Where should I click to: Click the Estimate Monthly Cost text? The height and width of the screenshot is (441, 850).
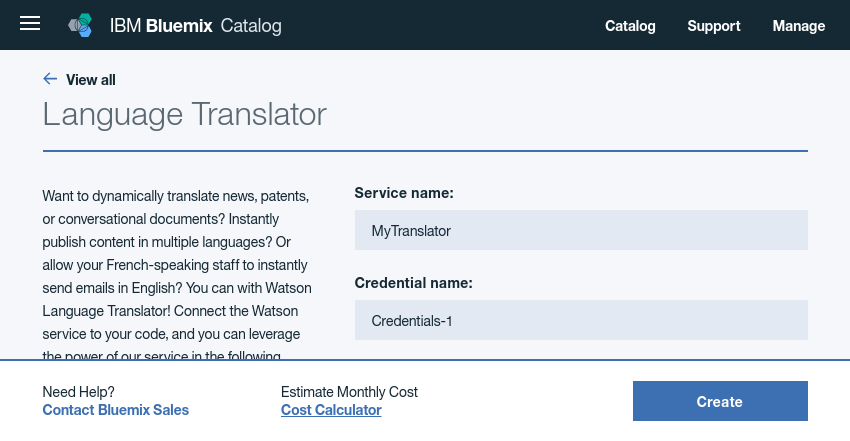pos(349,392)
